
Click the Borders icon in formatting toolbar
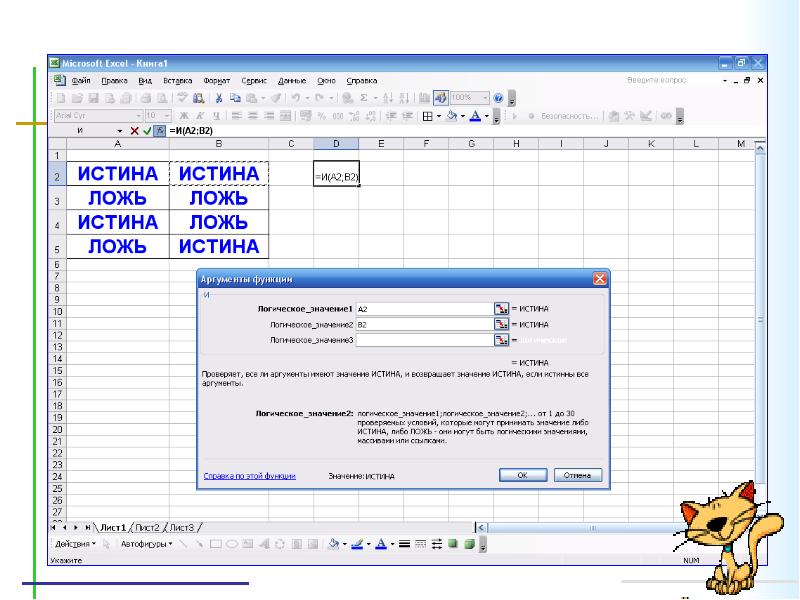pos(428,115)
